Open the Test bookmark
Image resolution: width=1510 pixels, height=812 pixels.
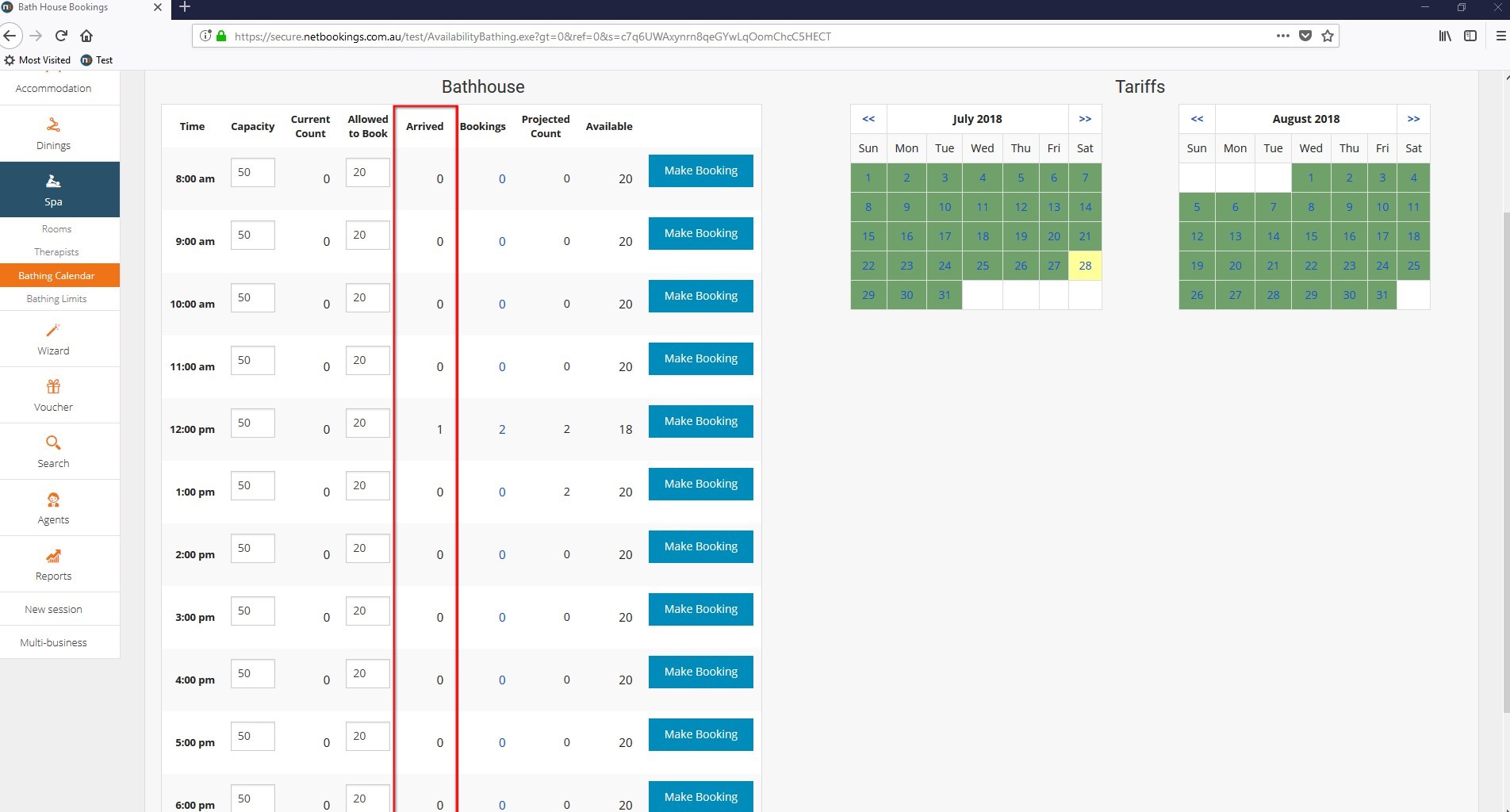click(97, 60)
